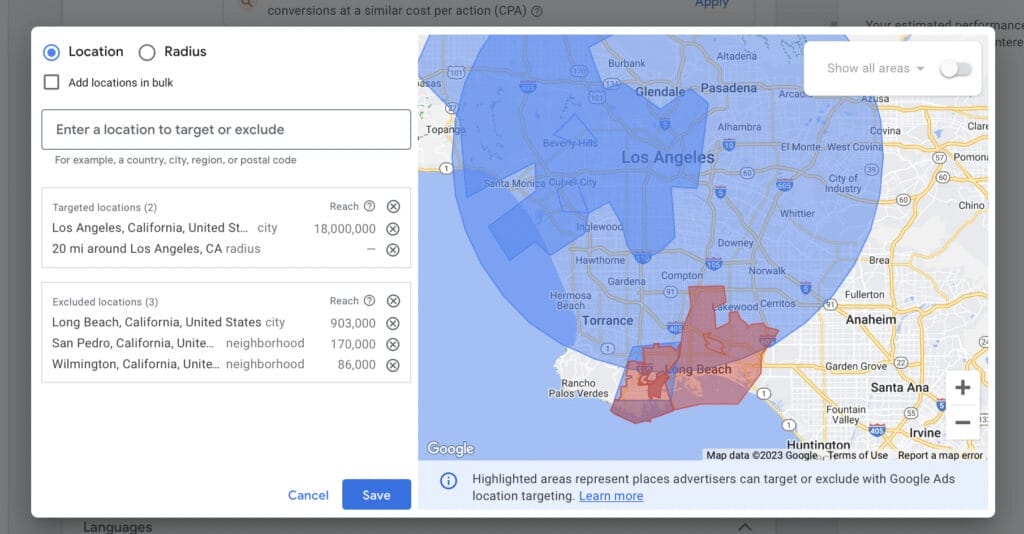Toggle the Show all areas switch

[956, 69]
